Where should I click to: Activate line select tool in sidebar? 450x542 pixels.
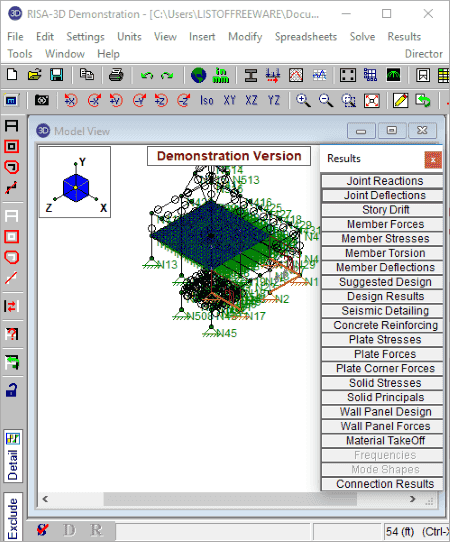point(11,188)
